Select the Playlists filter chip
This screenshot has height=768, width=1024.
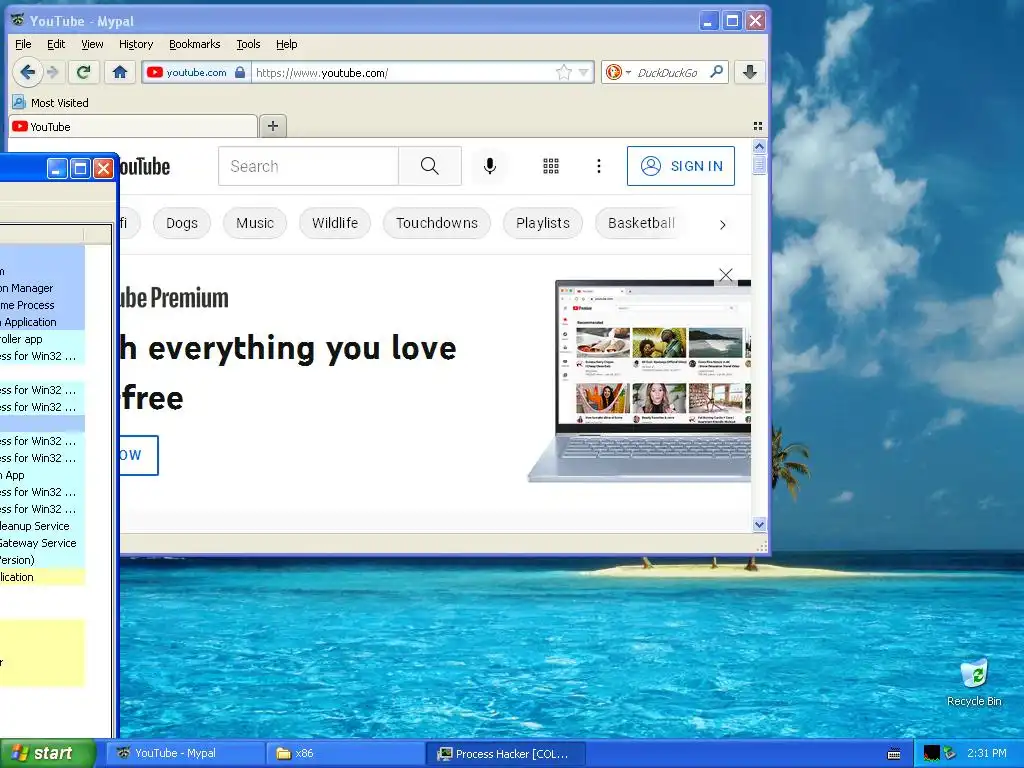pyautogui.click(x=543, y=223)
